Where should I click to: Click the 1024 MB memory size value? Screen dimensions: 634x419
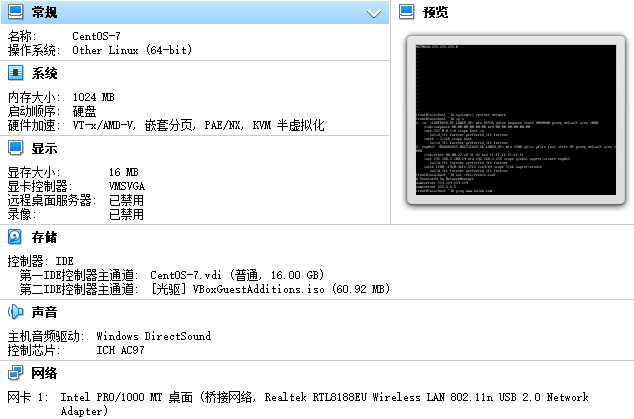pos(94,97)
